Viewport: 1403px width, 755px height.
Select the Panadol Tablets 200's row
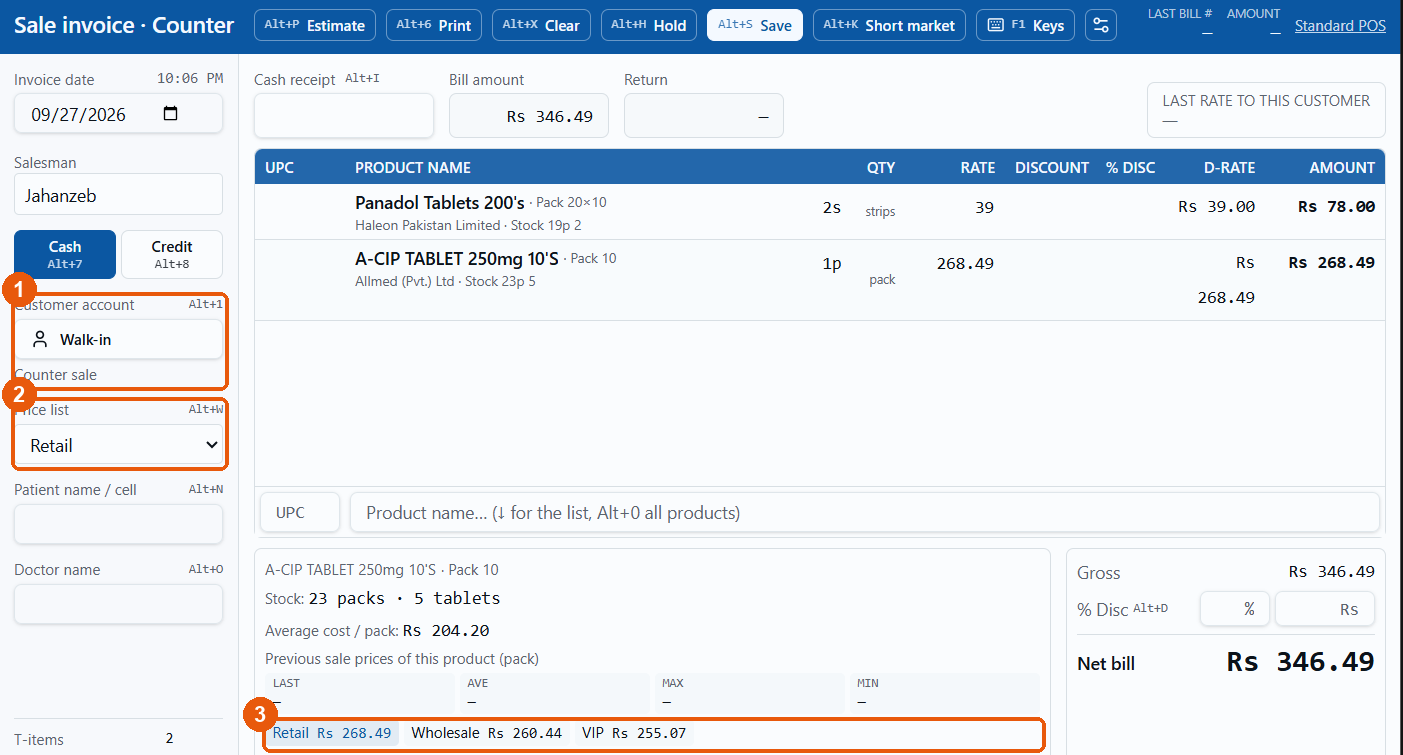click(x=820, y=212)
